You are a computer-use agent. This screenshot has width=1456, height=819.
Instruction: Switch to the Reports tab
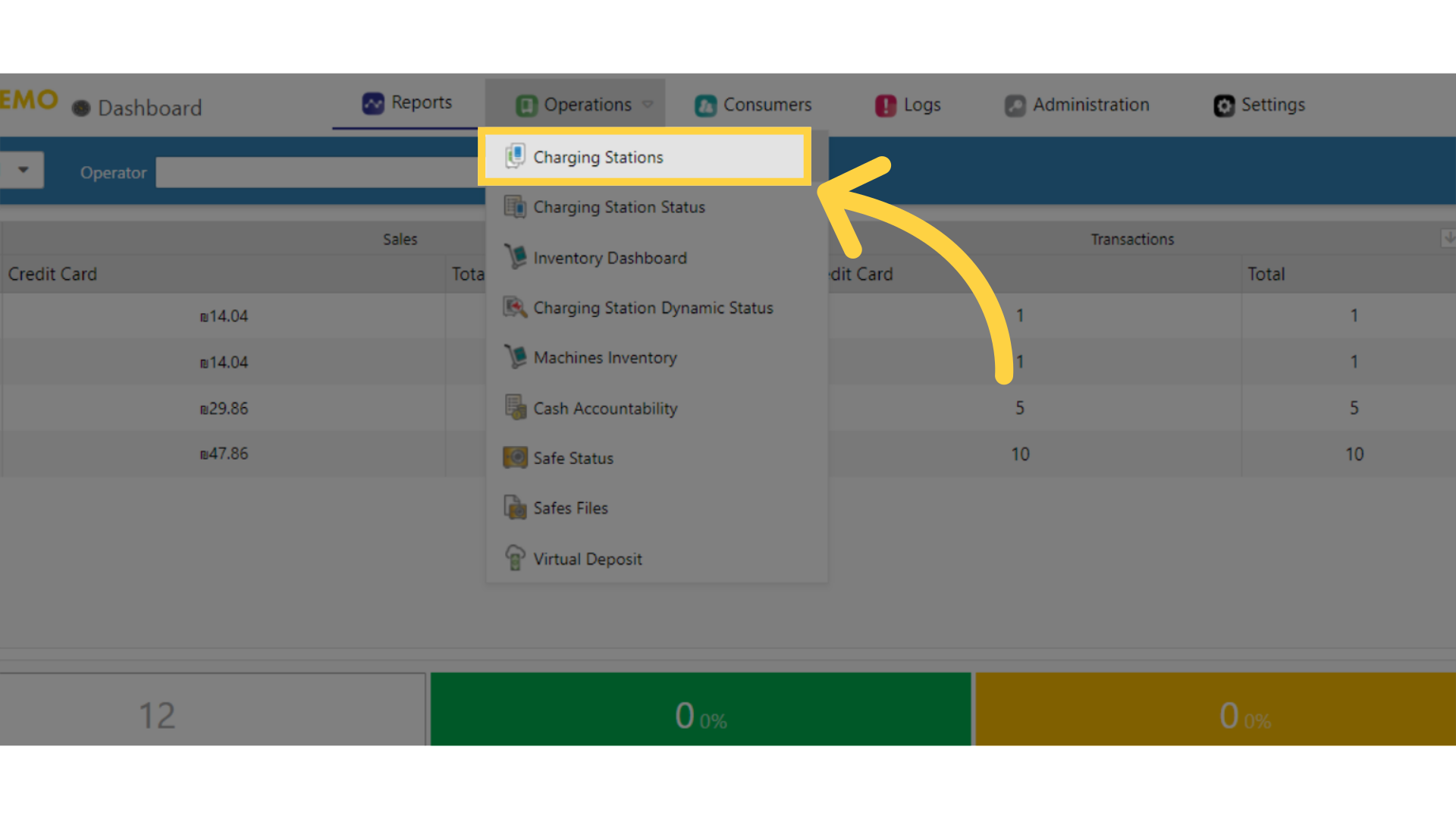[x=407, y=103]
